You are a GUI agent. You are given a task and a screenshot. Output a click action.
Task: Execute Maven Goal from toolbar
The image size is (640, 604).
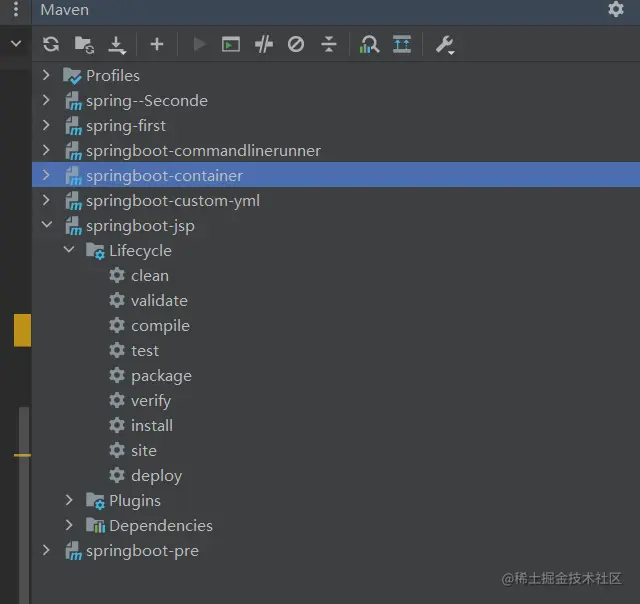(231, 44)
